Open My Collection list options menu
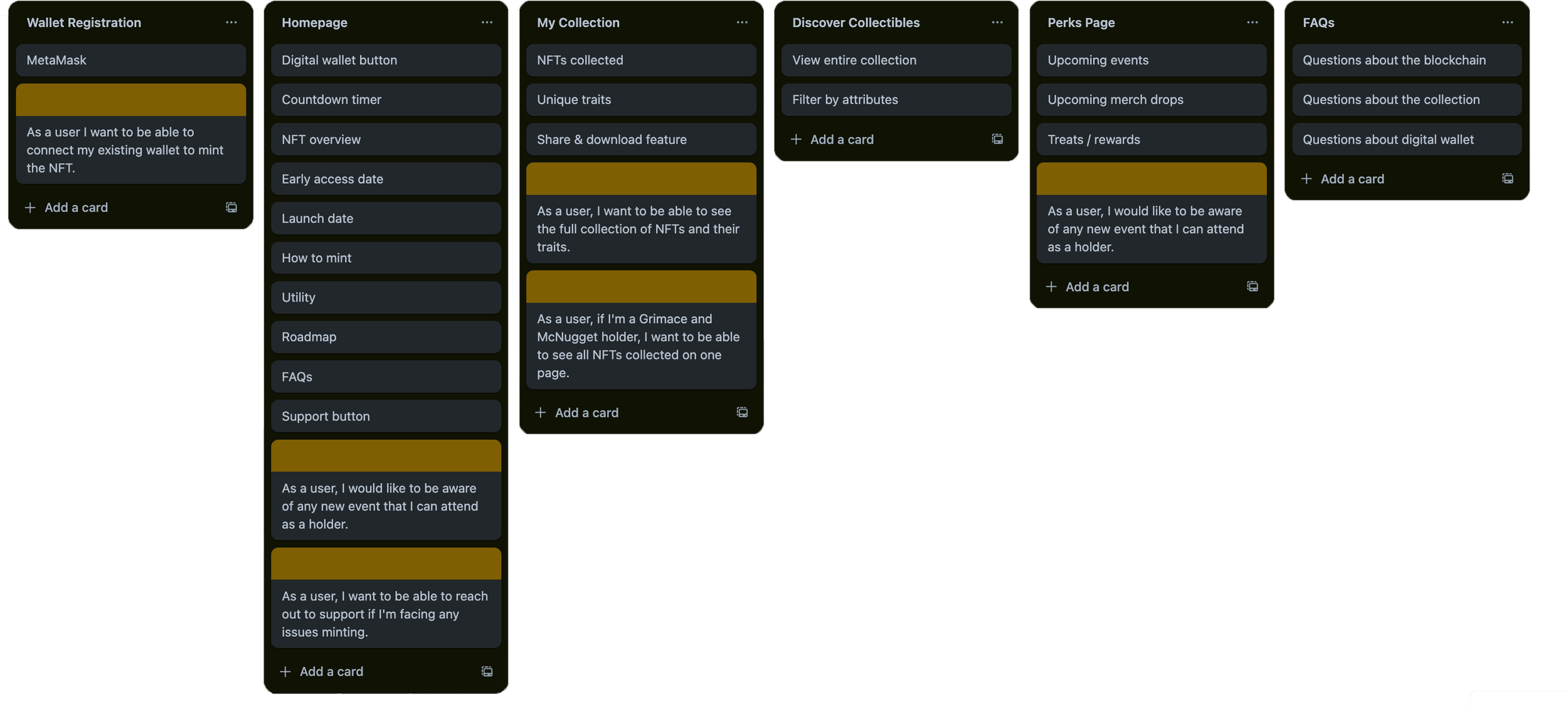 [742, 23]
